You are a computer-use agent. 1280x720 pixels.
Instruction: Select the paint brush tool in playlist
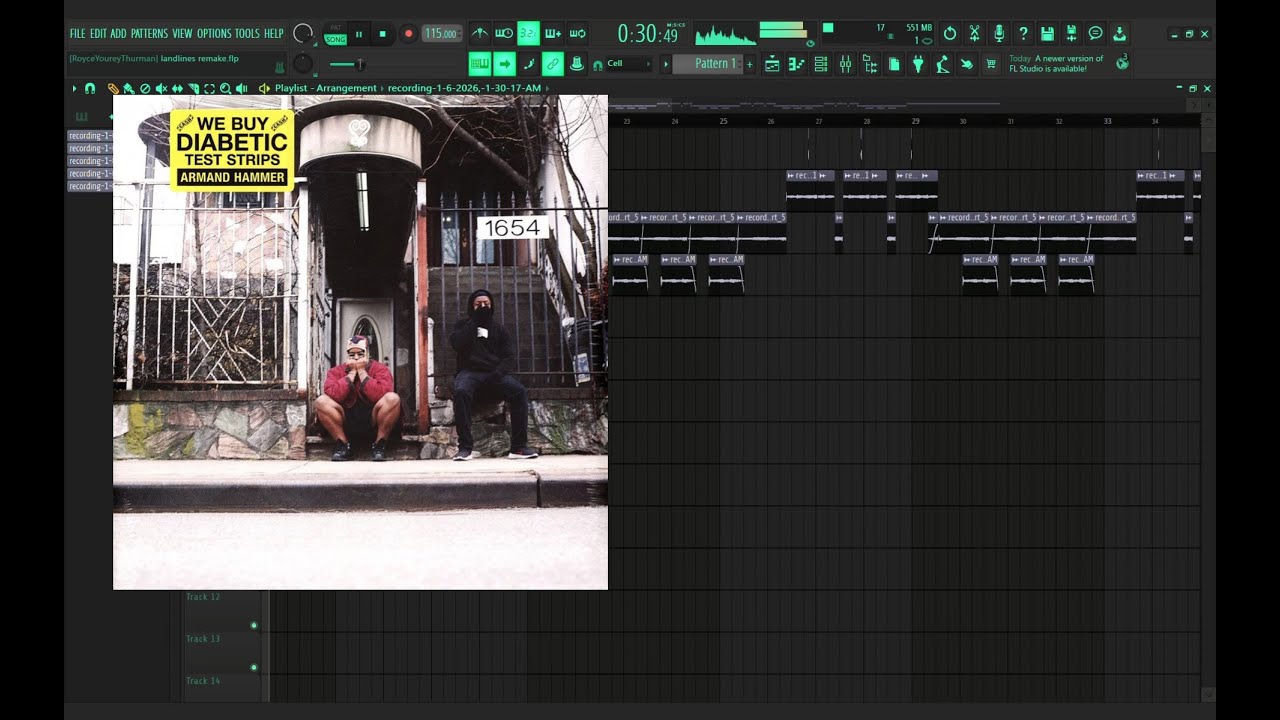pos(129,89)
